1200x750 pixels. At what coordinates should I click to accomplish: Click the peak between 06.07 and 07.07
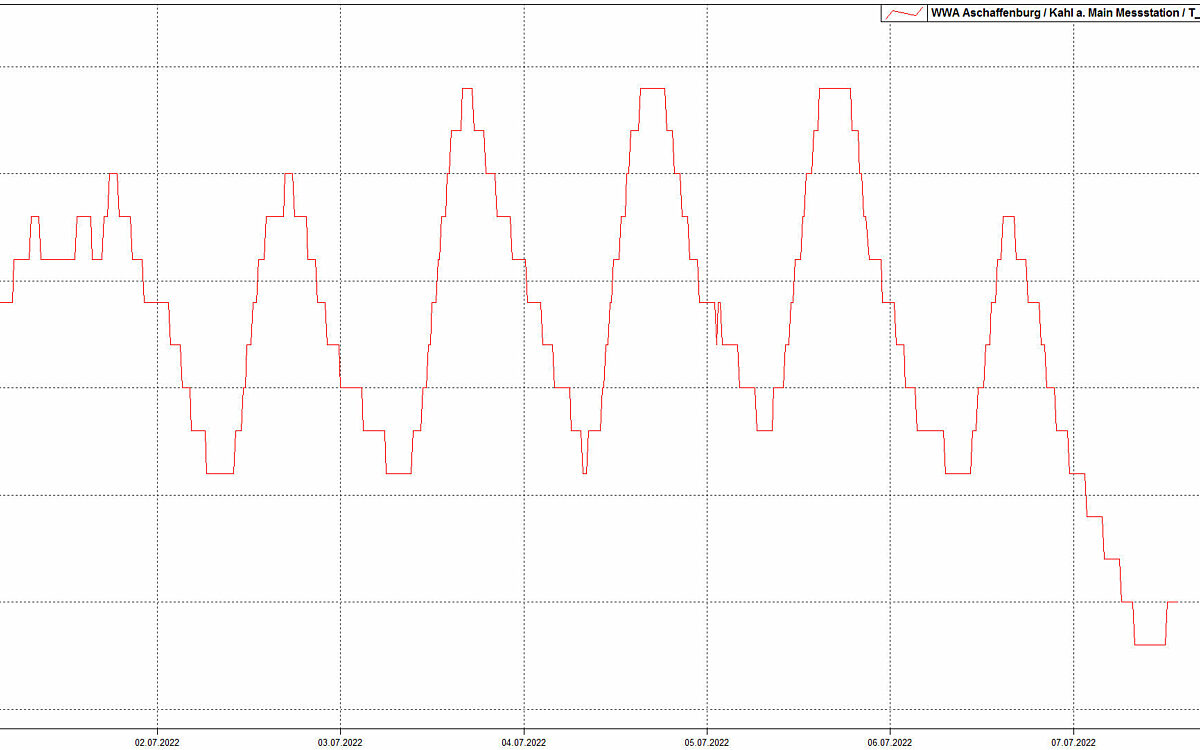1009,217
